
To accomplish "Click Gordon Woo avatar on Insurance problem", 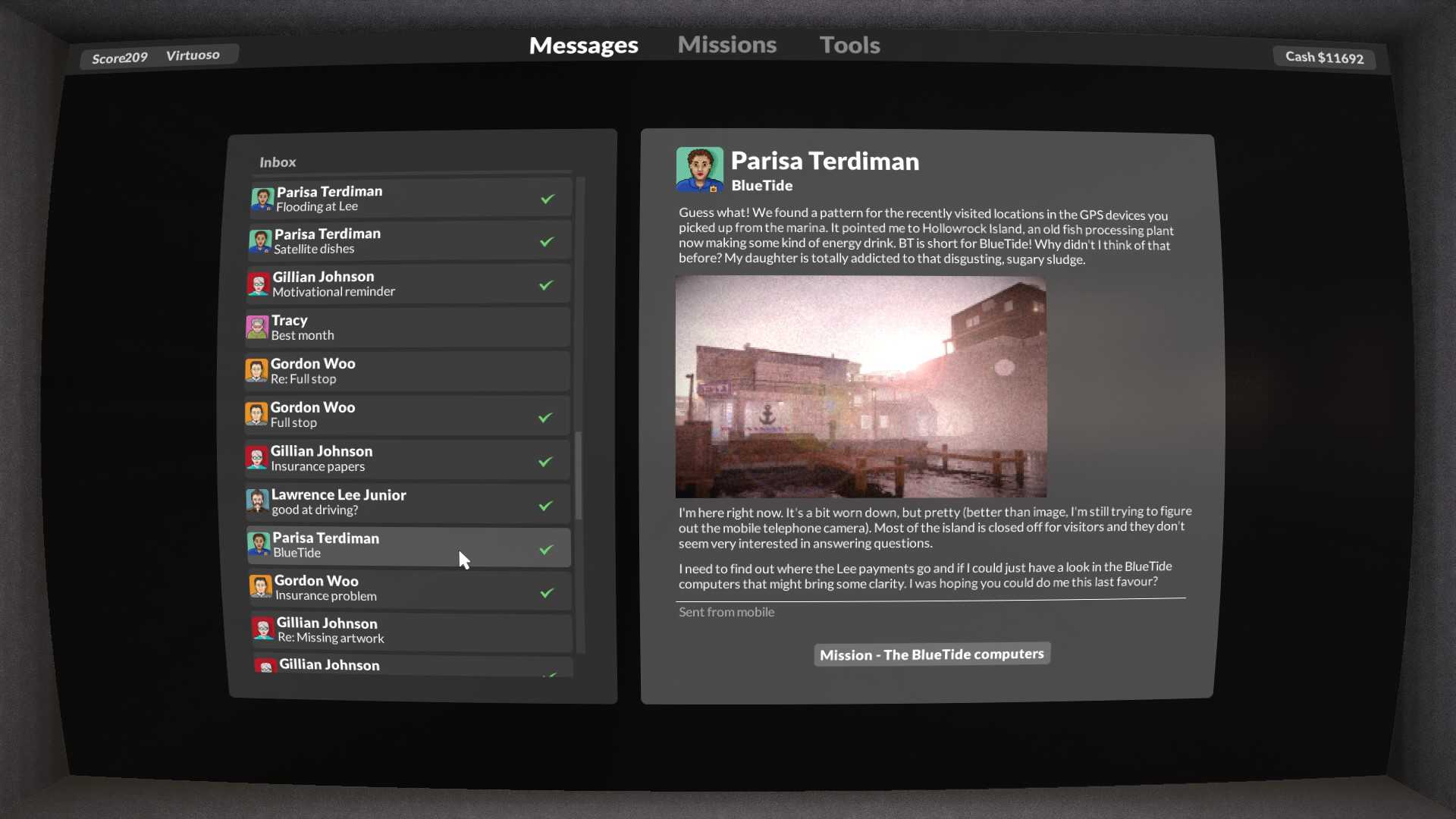I will point(260,587).
